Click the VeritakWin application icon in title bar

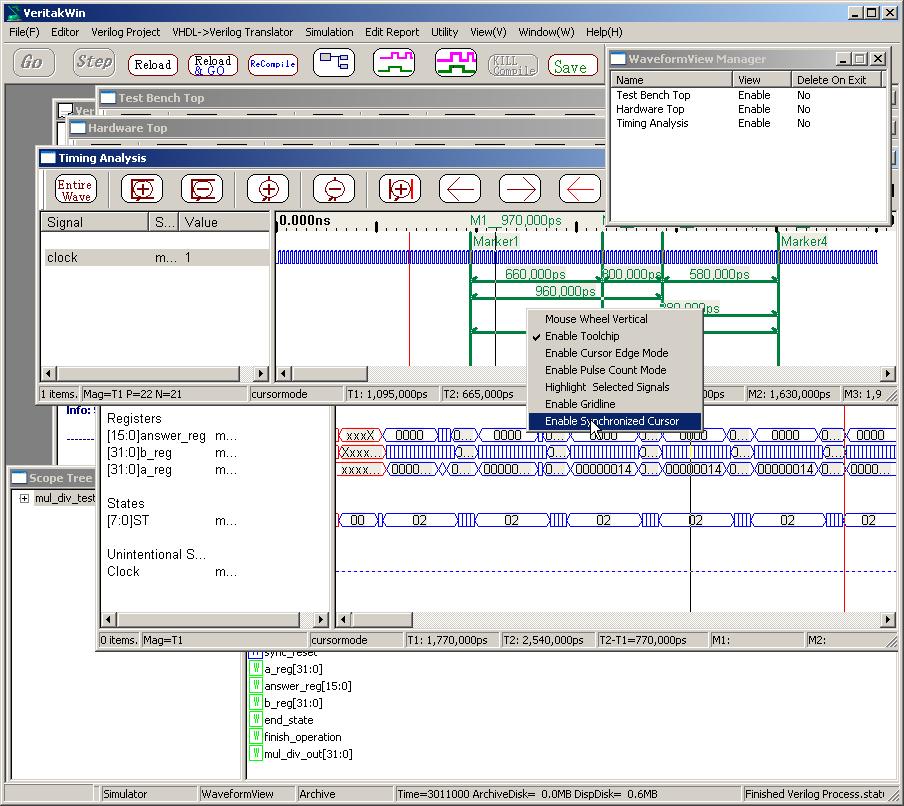pyautogui.click(x=13, y=13)
